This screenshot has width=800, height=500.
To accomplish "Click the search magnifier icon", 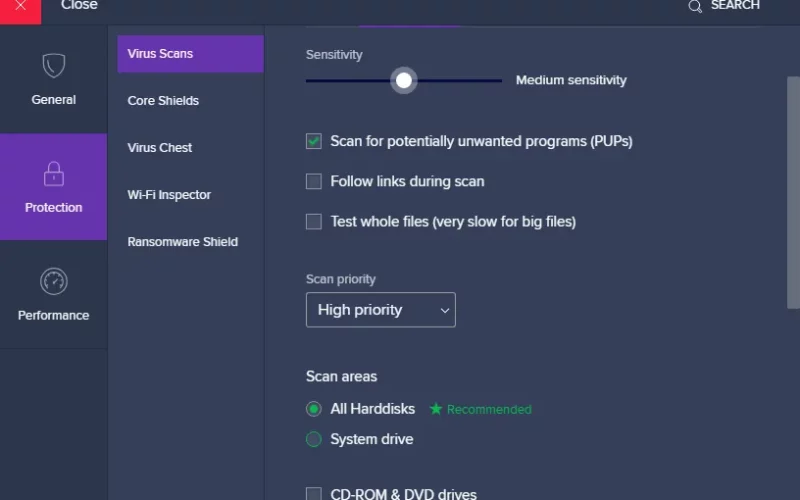I will pyautogui.click(x=695, y=6).
